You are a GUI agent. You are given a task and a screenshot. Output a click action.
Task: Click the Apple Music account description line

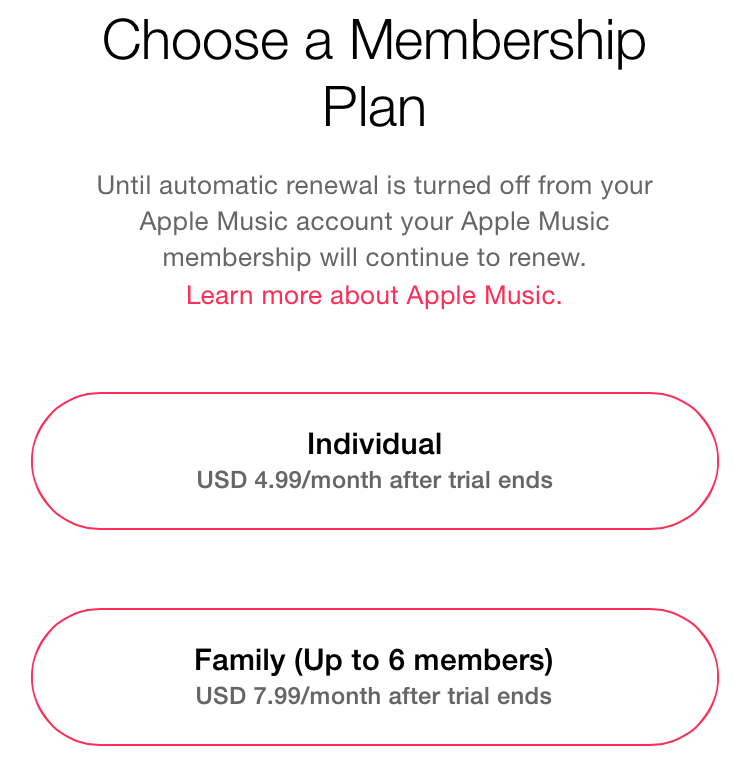[x=374, y=221]
